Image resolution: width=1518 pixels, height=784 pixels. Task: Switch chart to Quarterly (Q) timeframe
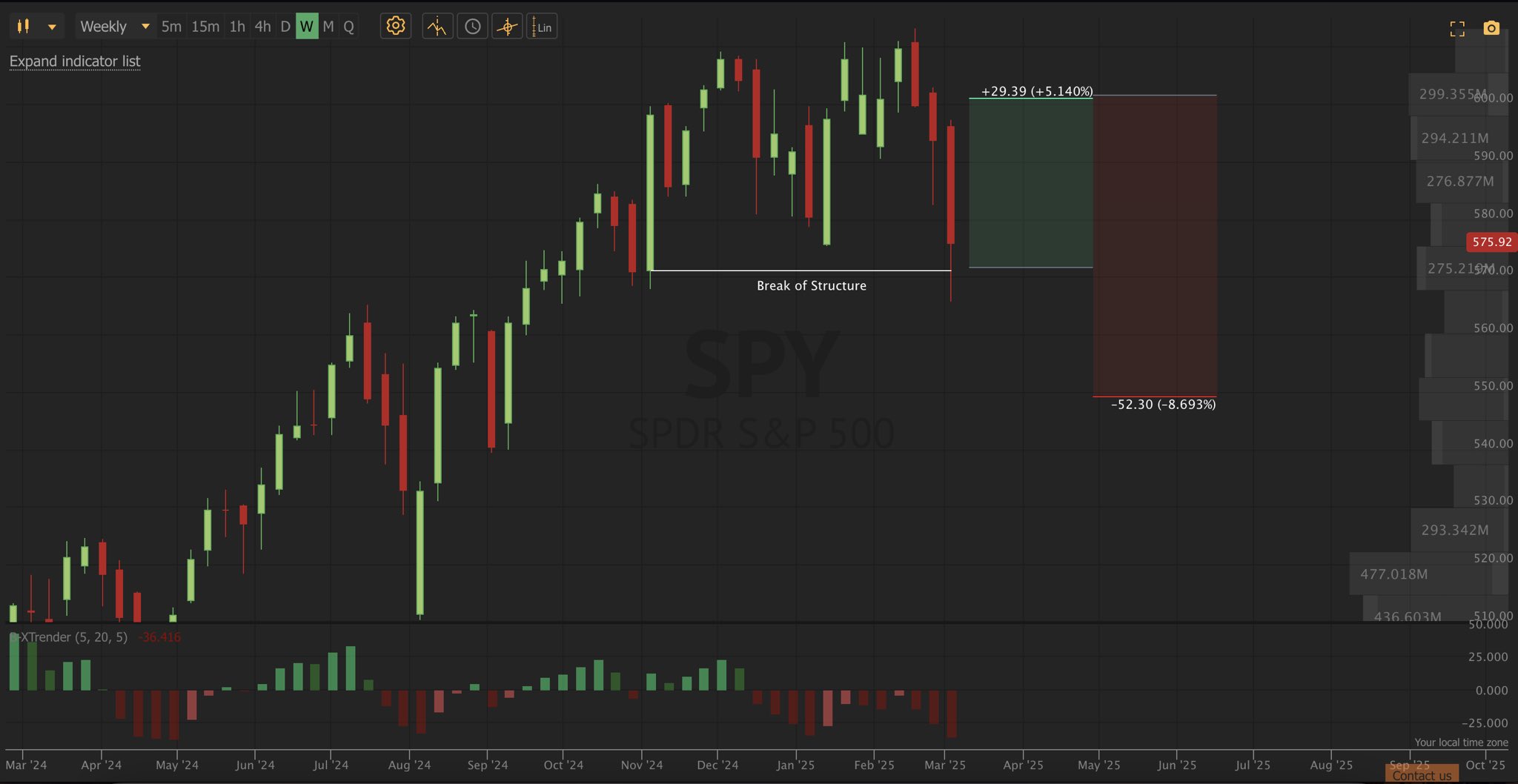[349, 27]
